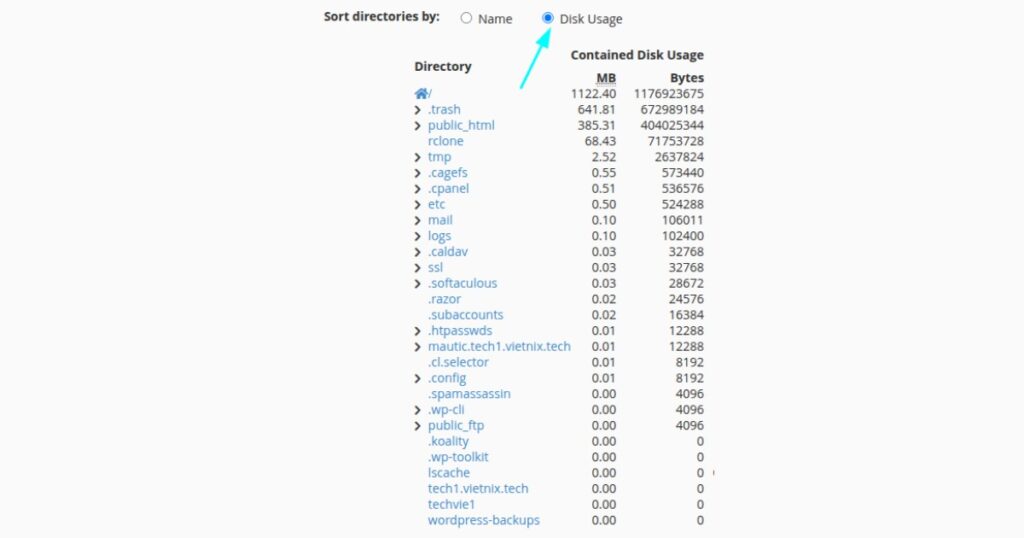This screenshot has height=538, width=1024.
Task: Expand the etc directory
Action: pos(418,204)
